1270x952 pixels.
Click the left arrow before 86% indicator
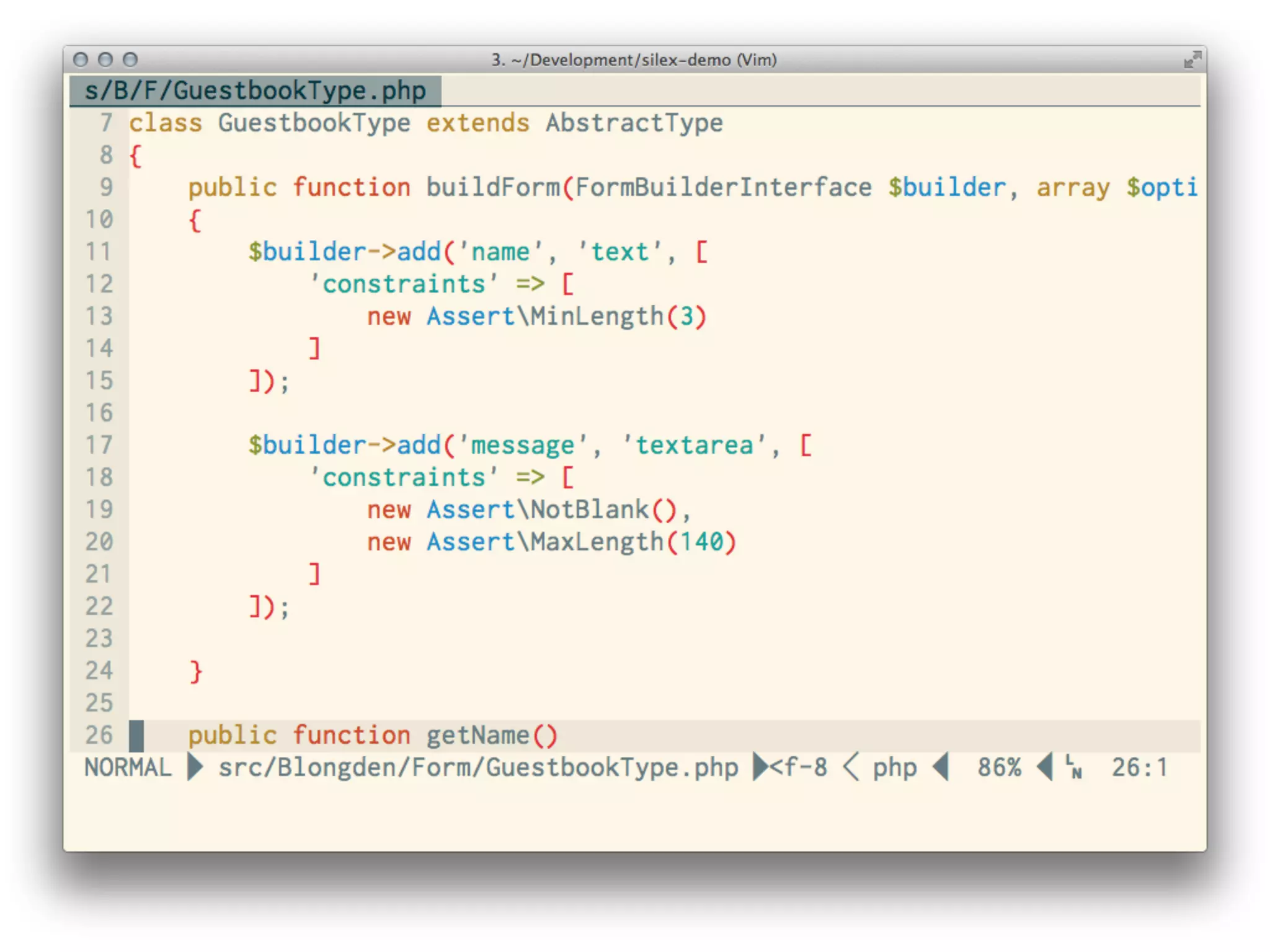point(941,767)
